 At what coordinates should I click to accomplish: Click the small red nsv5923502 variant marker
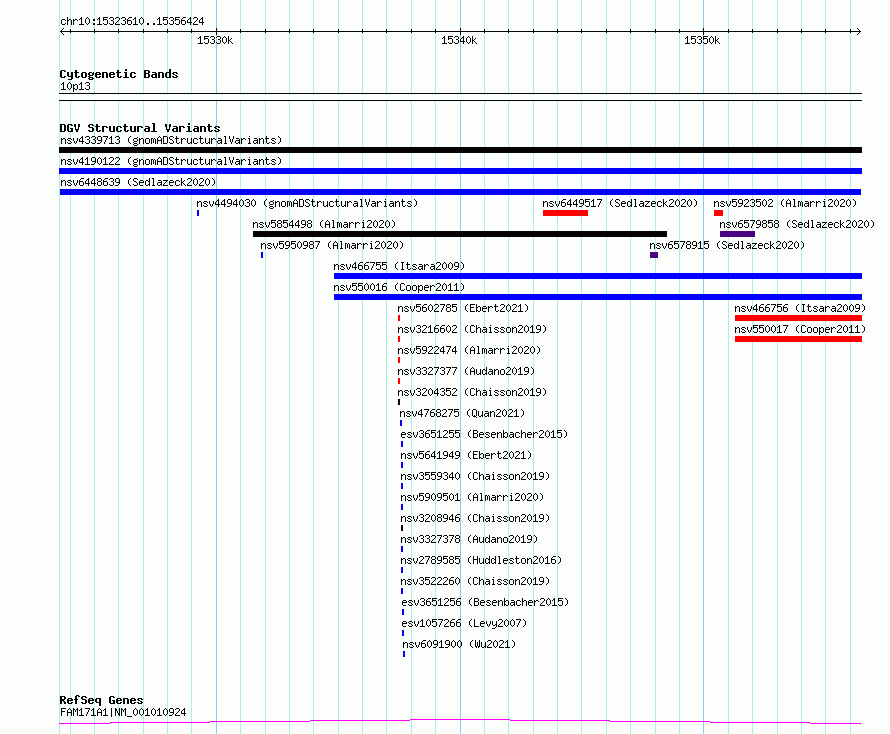[719, 213]
